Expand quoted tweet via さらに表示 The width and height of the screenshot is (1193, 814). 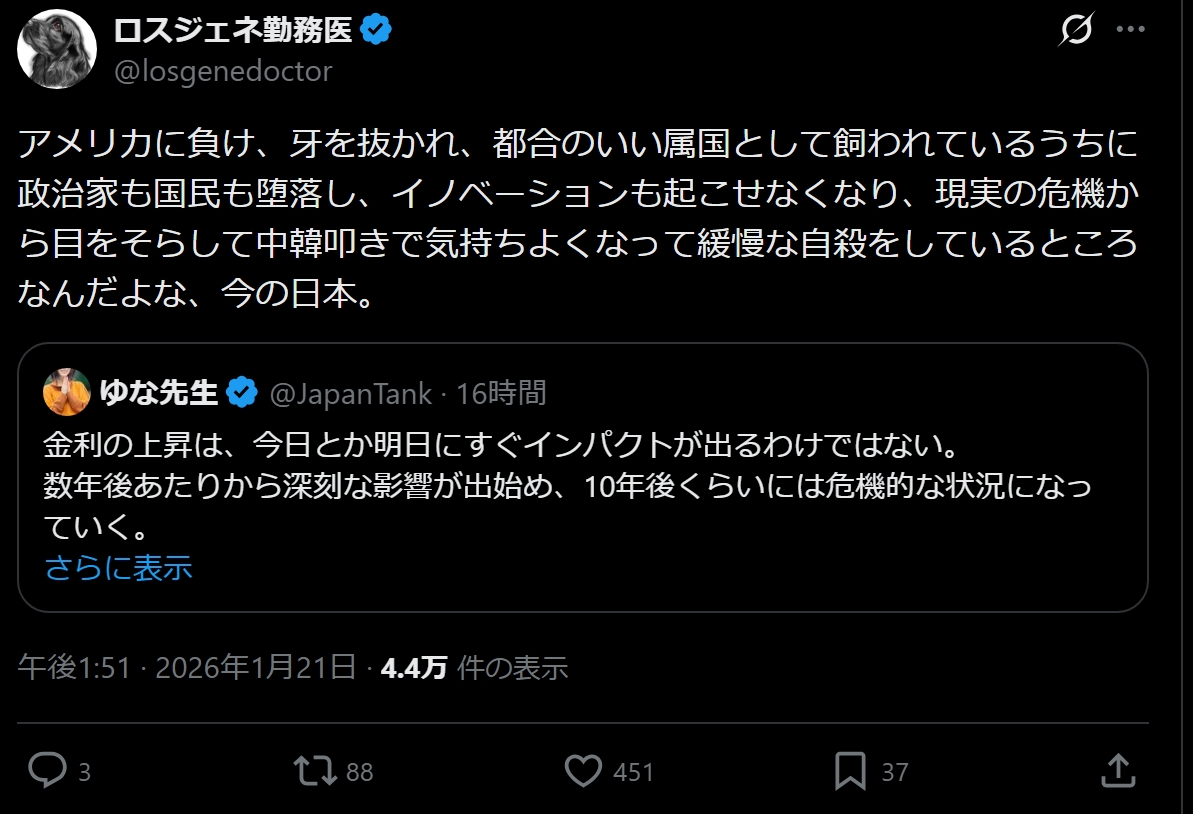[x=118, y=568]
